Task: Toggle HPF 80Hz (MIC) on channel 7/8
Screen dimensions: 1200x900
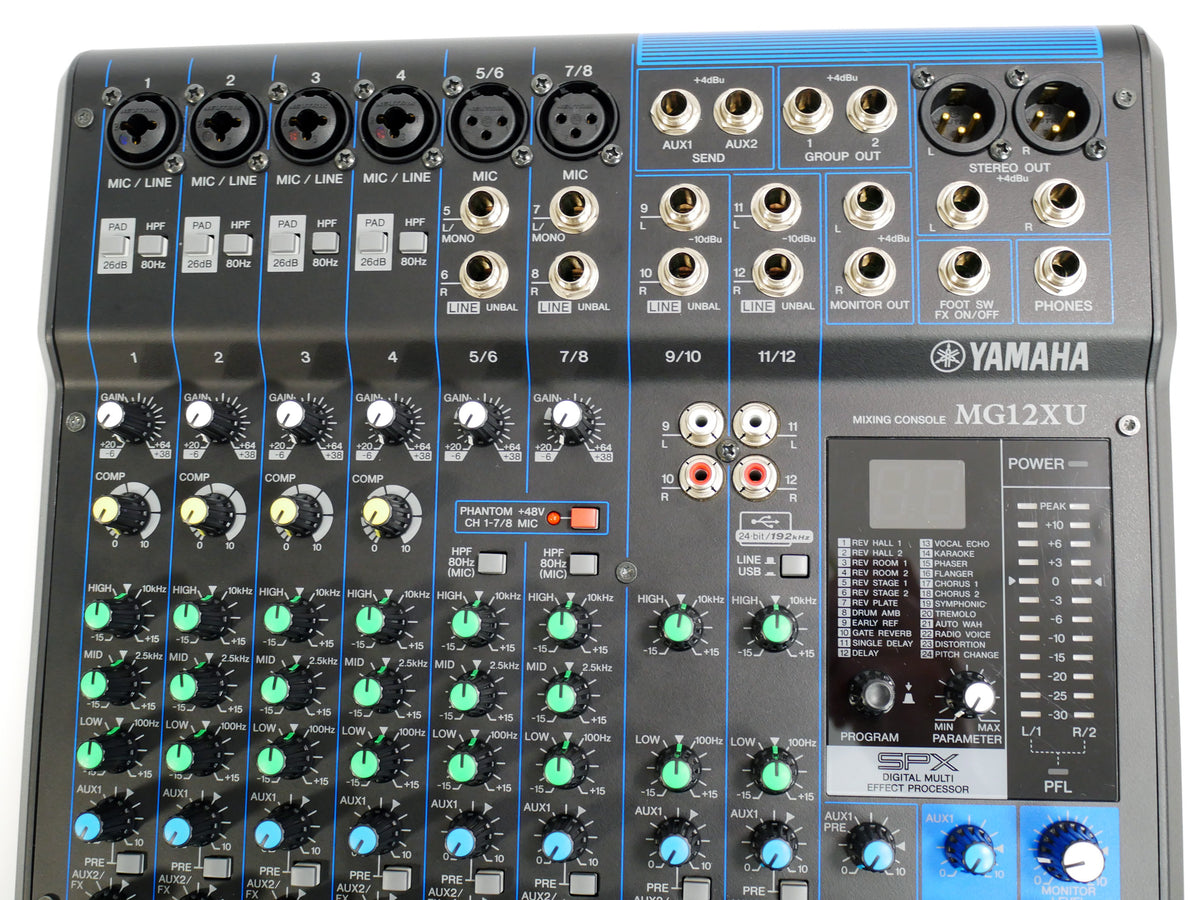Action: [583, 564]
